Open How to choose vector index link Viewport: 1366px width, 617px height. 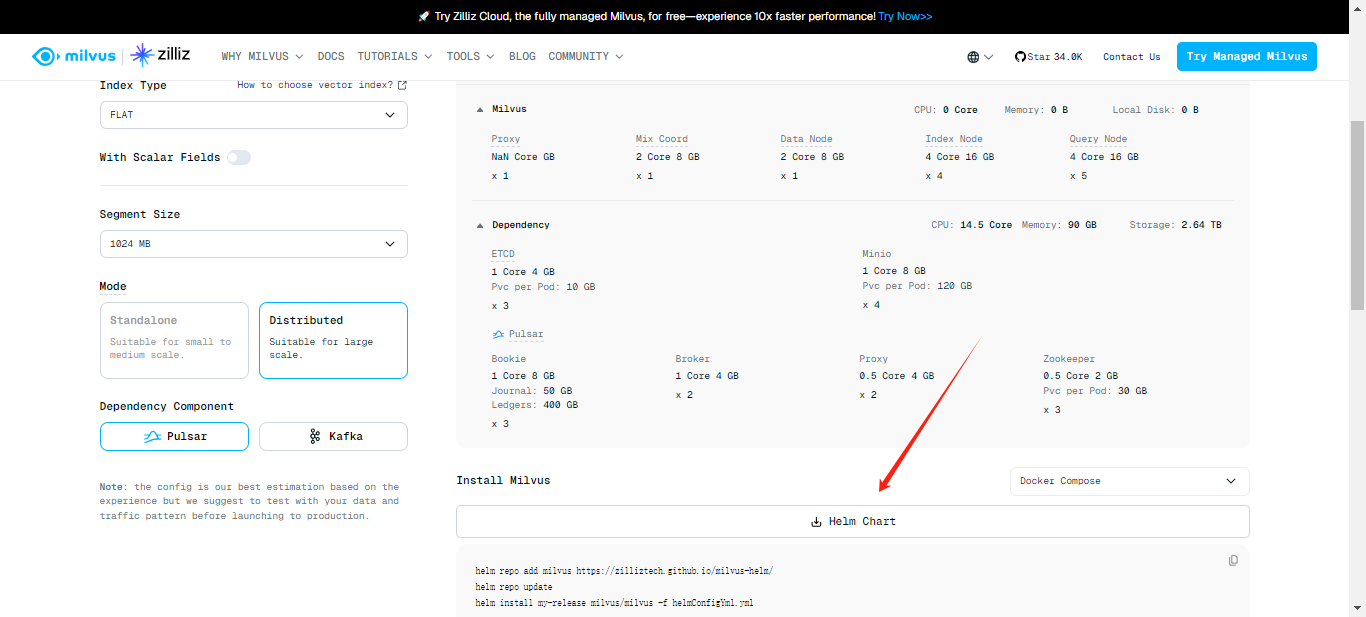click(x=315, y=85)
